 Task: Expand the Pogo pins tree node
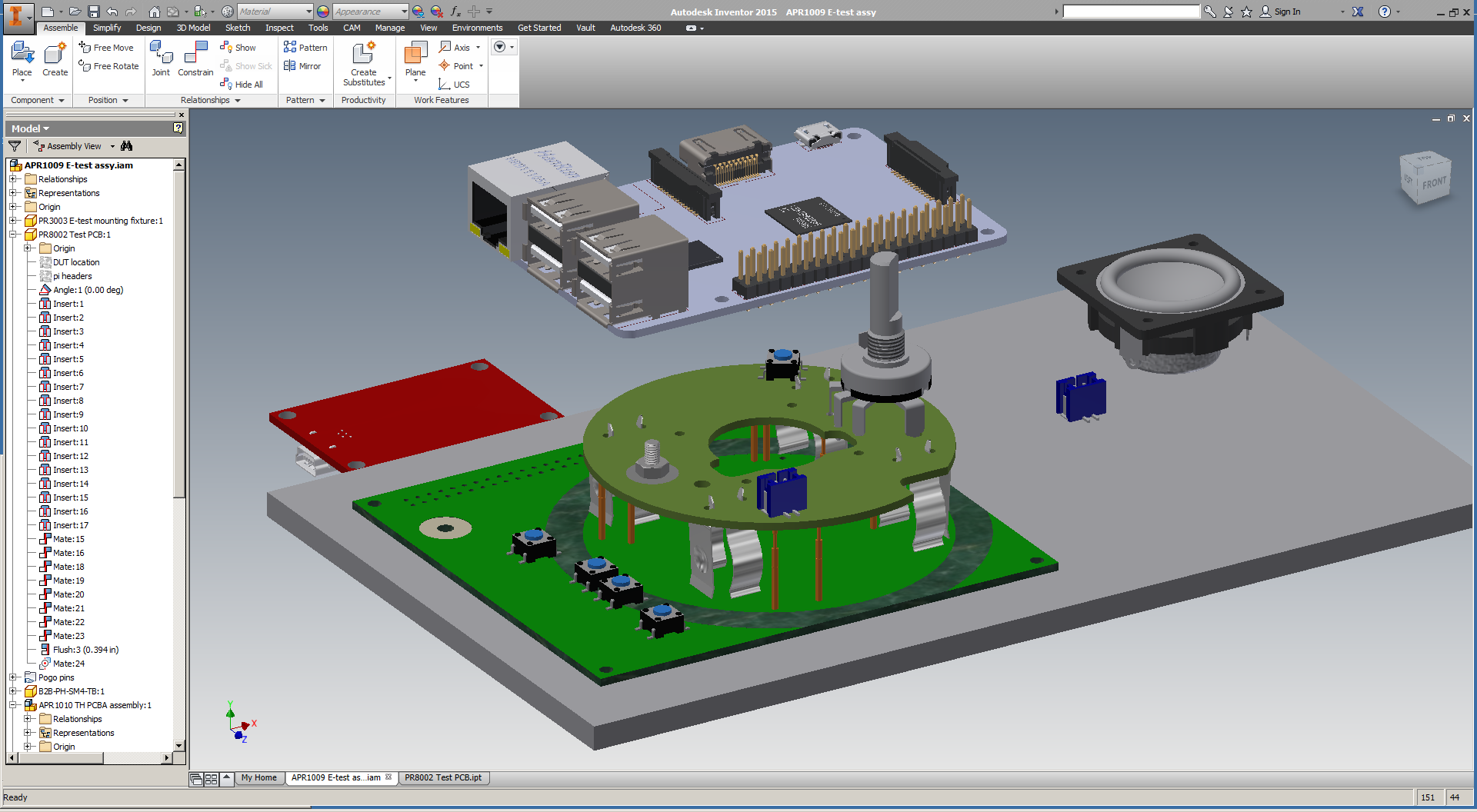[13, 677]
